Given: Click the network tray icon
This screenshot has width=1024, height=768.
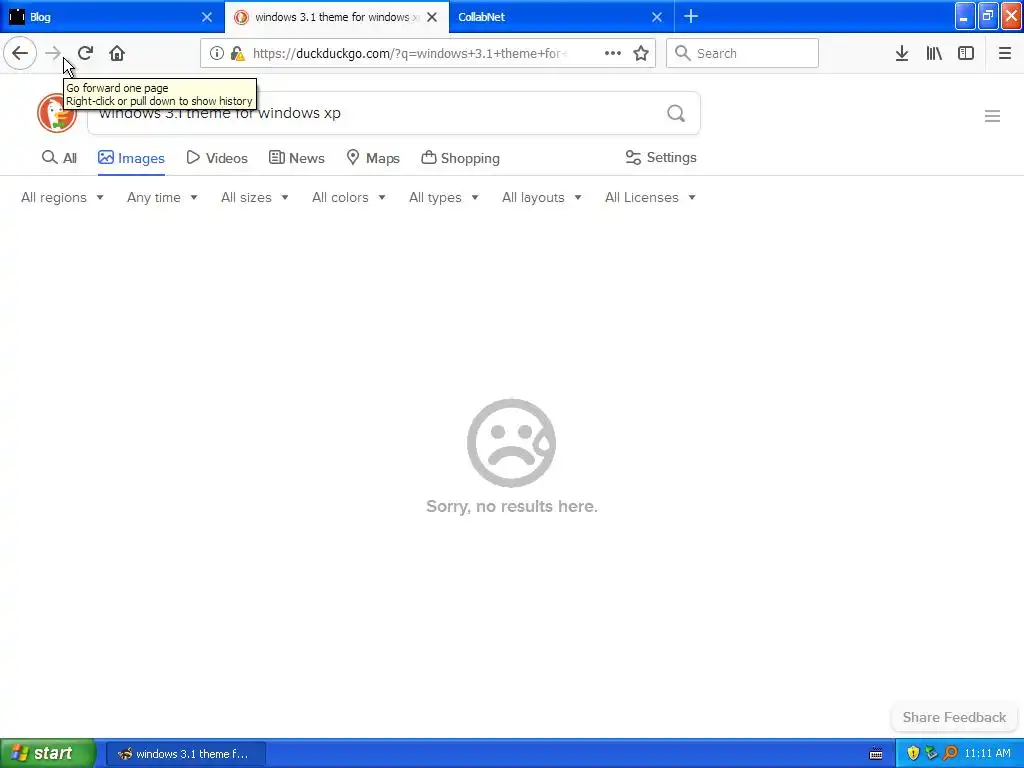Looking at the screenshot, I should pos(931,753).
